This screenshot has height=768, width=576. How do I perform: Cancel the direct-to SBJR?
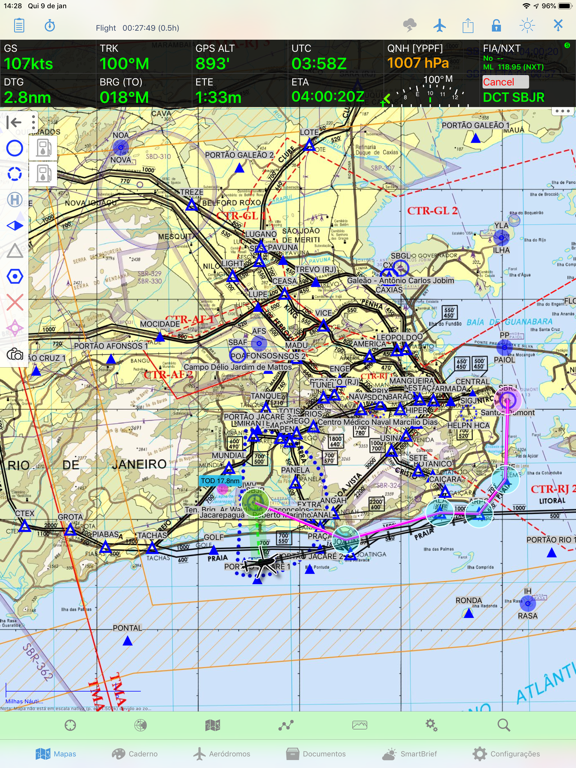coord(505,82)
